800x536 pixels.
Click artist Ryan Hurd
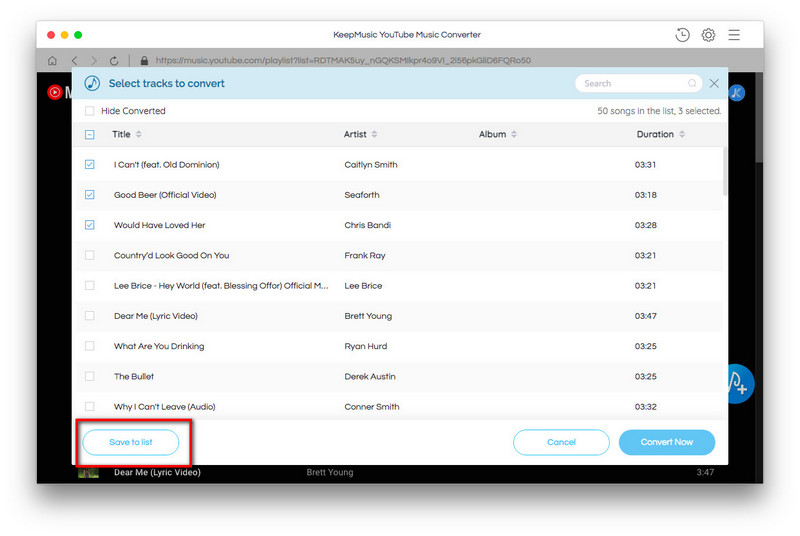tap(365, 346)
